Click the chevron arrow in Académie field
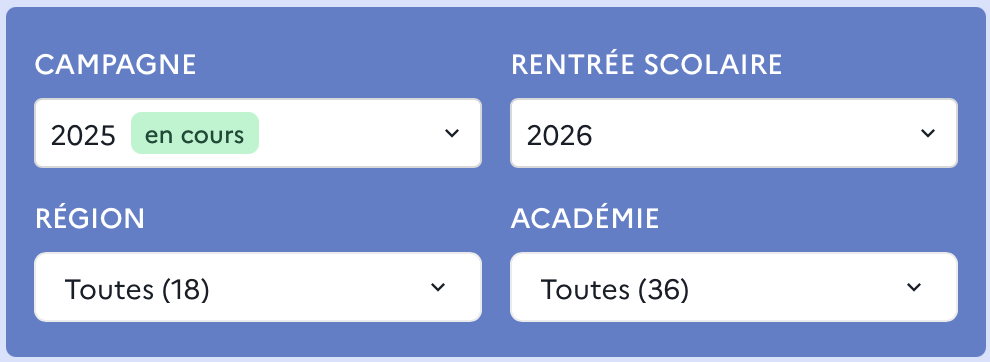 click(914, 287)
